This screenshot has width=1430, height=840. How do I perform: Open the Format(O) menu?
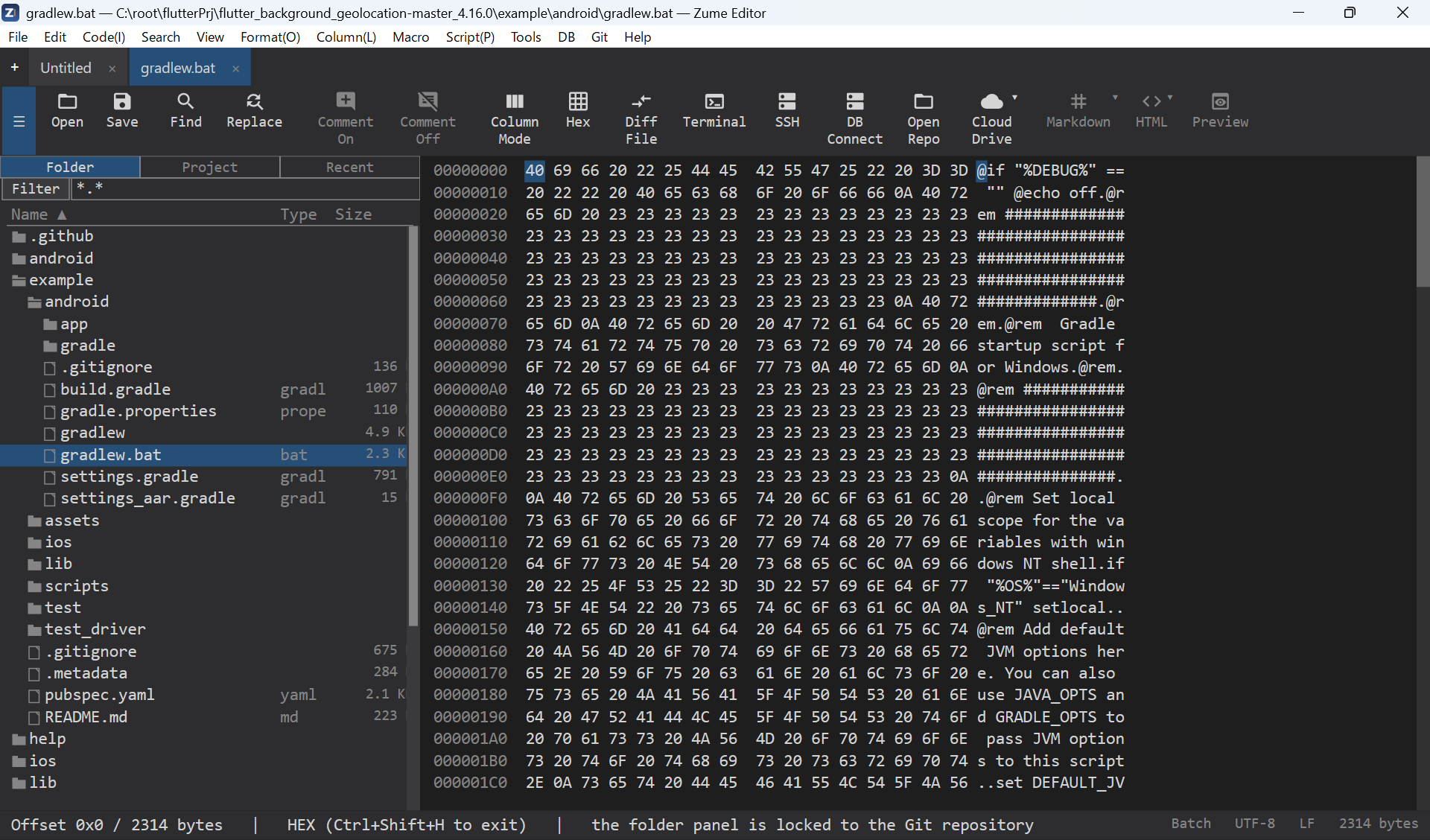click(x=270, y=36)
